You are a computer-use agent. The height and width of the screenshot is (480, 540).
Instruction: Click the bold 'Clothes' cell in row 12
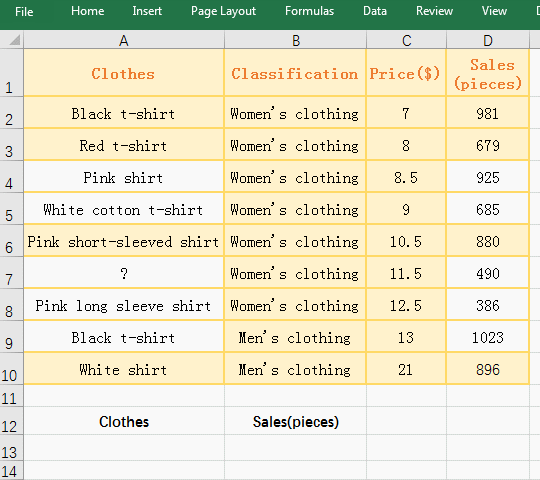point(124,421)
